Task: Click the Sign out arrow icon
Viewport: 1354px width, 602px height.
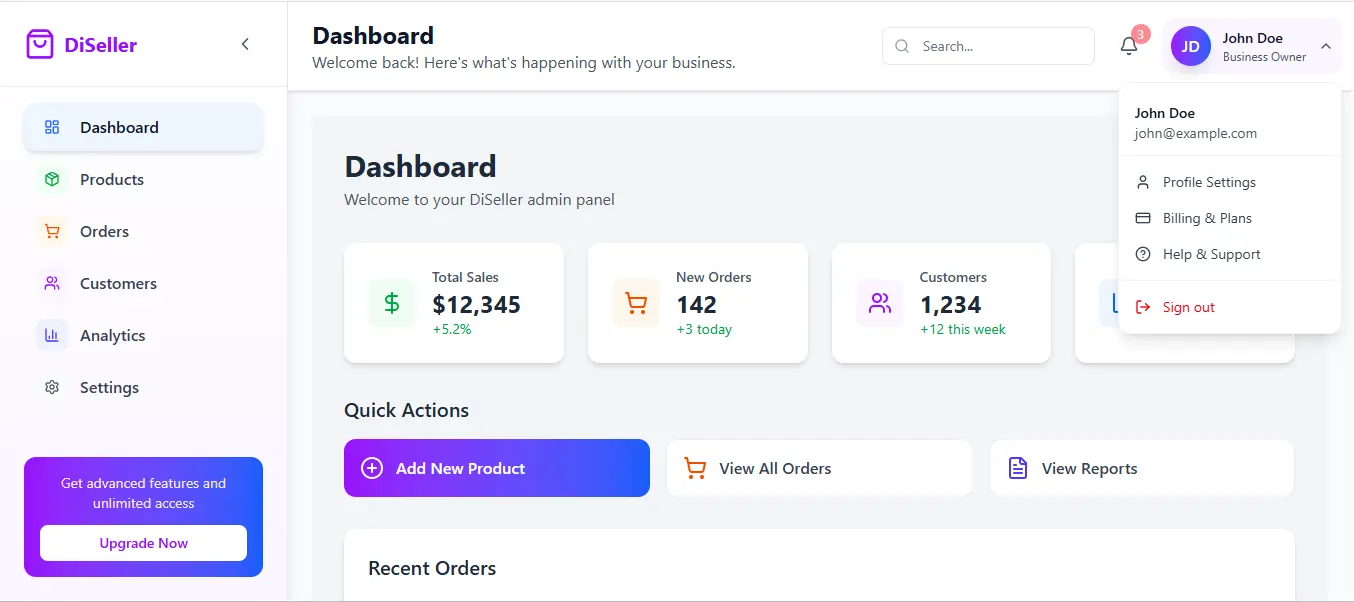Action: pos(1143,306)
